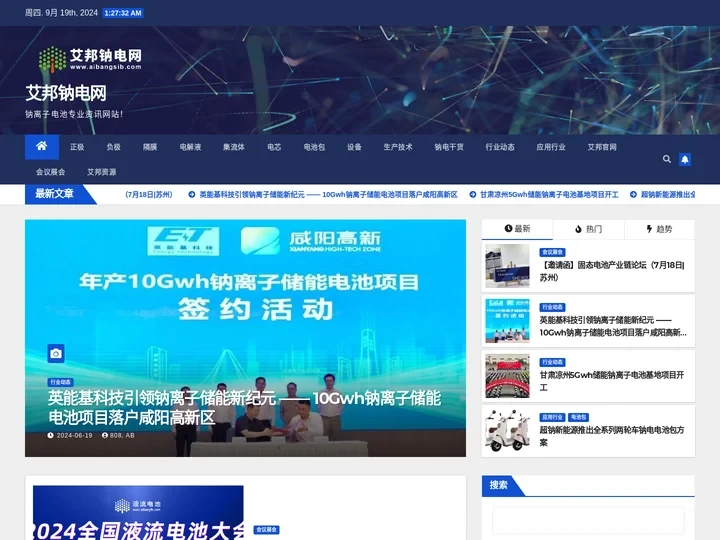This screenshot has width=720, height=540.
Task: Open the 设备 menu item
Action: [354, 147]
